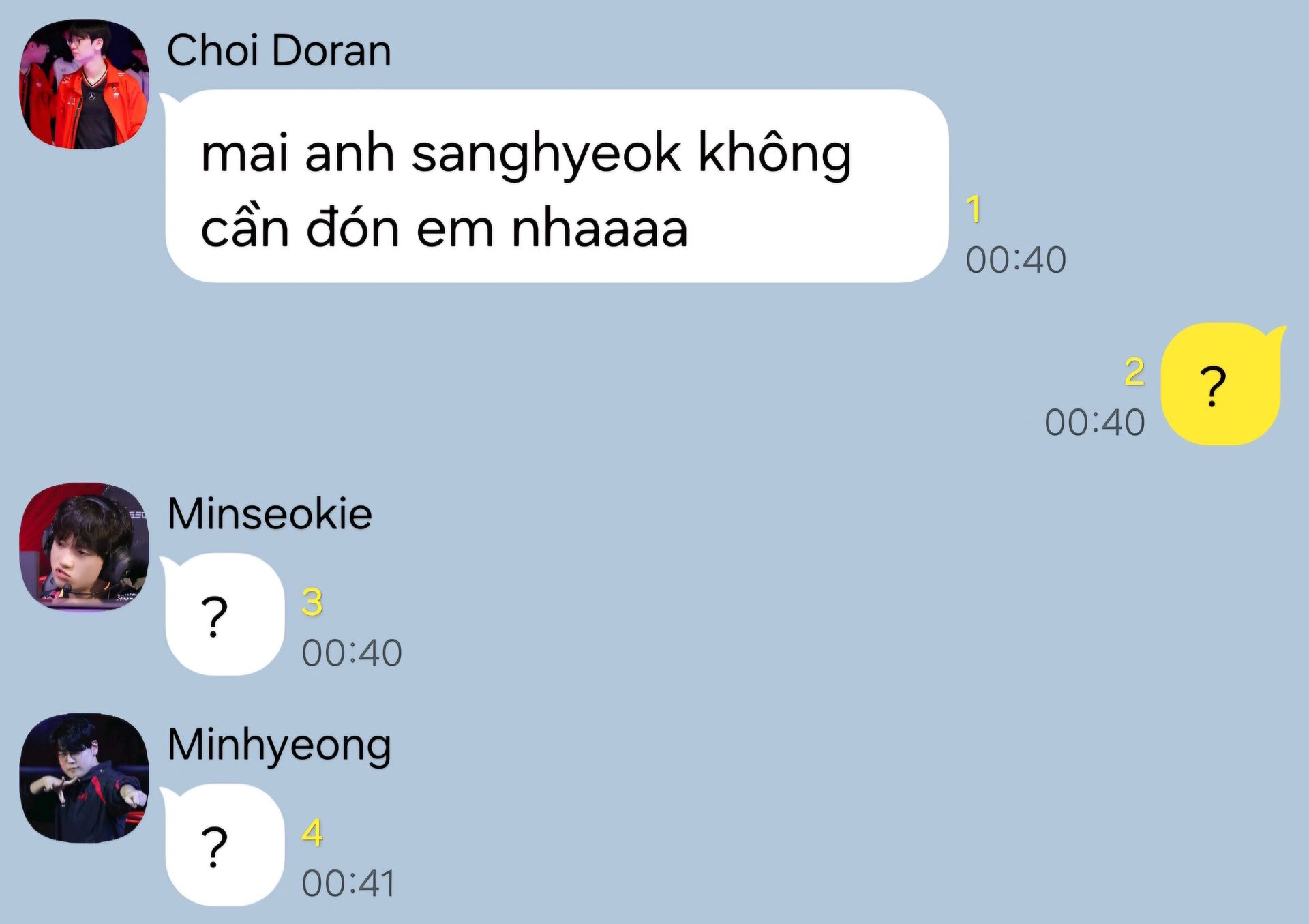The image size is (1309, 924).
Task: Click the 00:40 timestamp under Minseokie
Action: click(352, 653)
